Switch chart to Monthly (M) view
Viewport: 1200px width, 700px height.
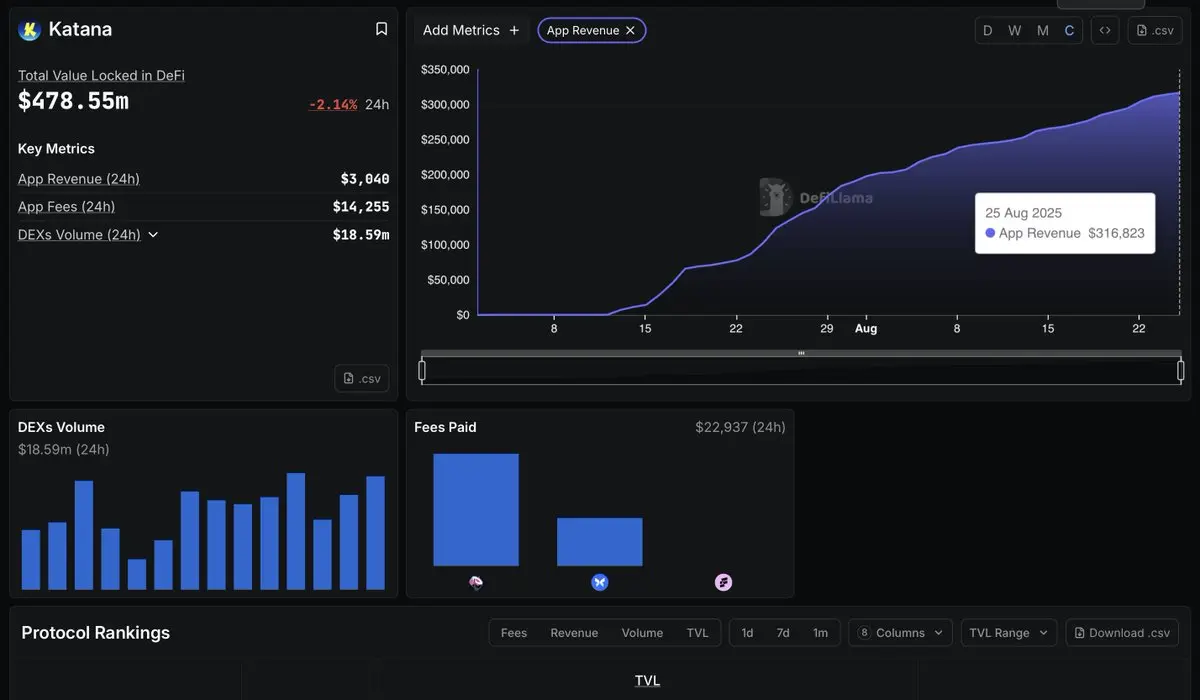1043,30
